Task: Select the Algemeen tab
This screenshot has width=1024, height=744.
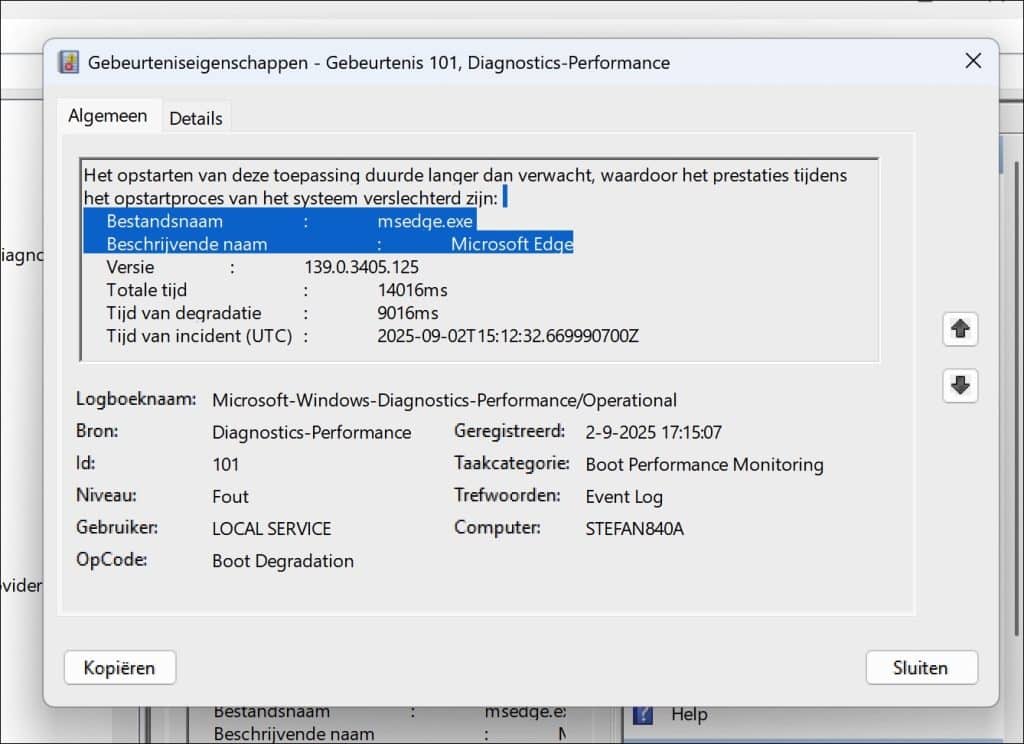Action: pos(108,116)
